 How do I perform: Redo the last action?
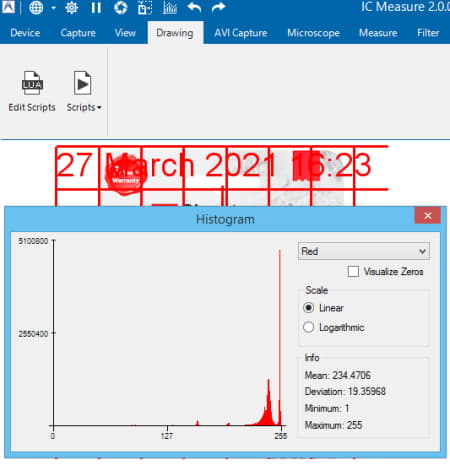tap(219, 7)
